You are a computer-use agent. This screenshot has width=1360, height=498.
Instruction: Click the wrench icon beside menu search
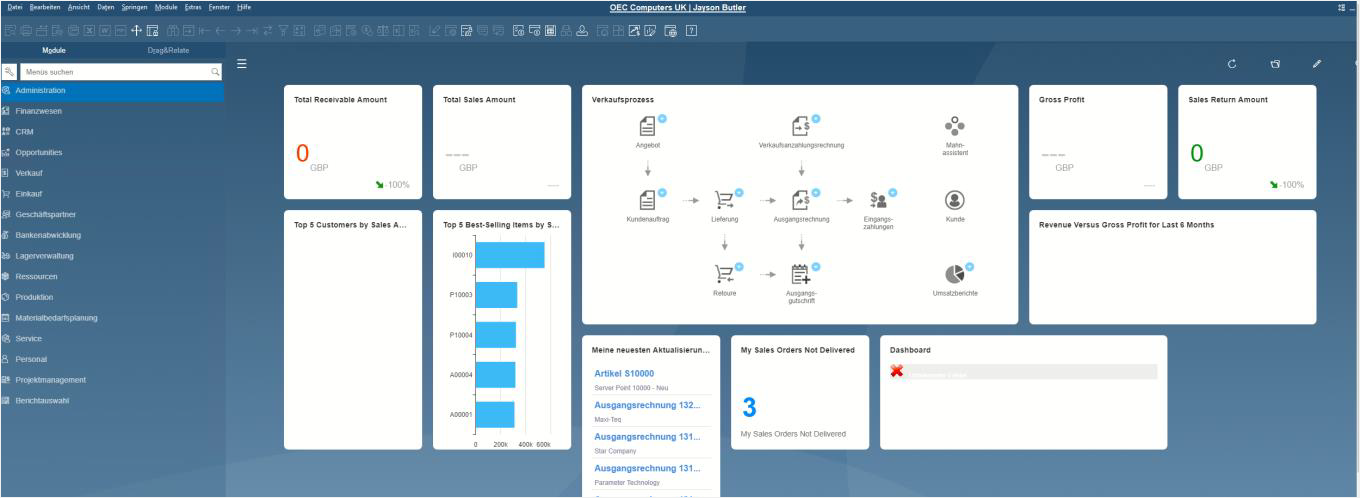click(9, 72)
